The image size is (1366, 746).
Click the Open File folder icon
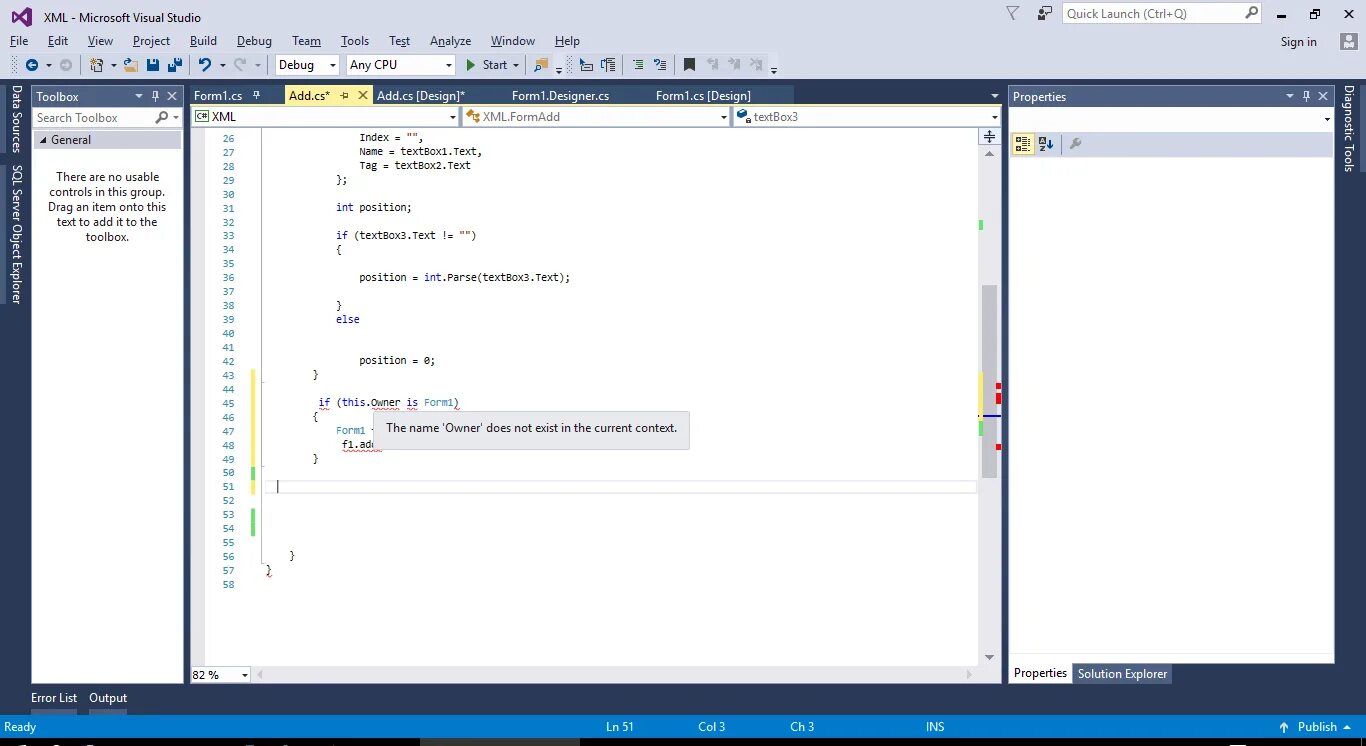click(131, 65)
